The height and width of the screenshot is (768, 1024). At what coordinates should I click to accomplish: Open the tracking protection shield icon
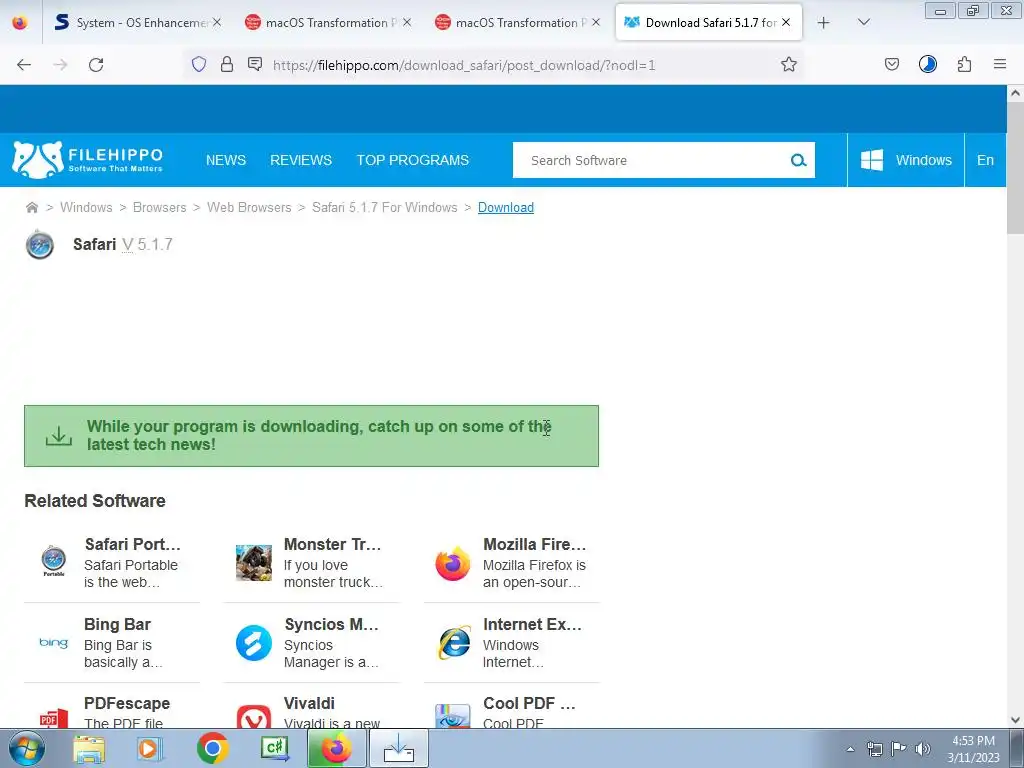pyautogui.click(x=199, y=64)
